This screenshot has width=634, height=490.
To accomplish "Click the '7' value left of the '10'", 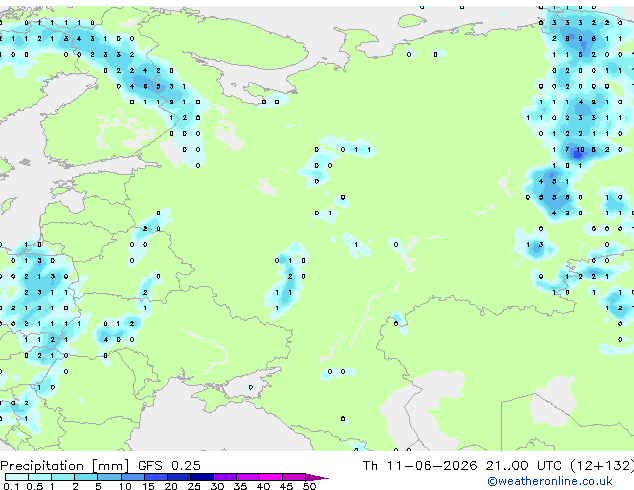I will click(x=567, y=150).
